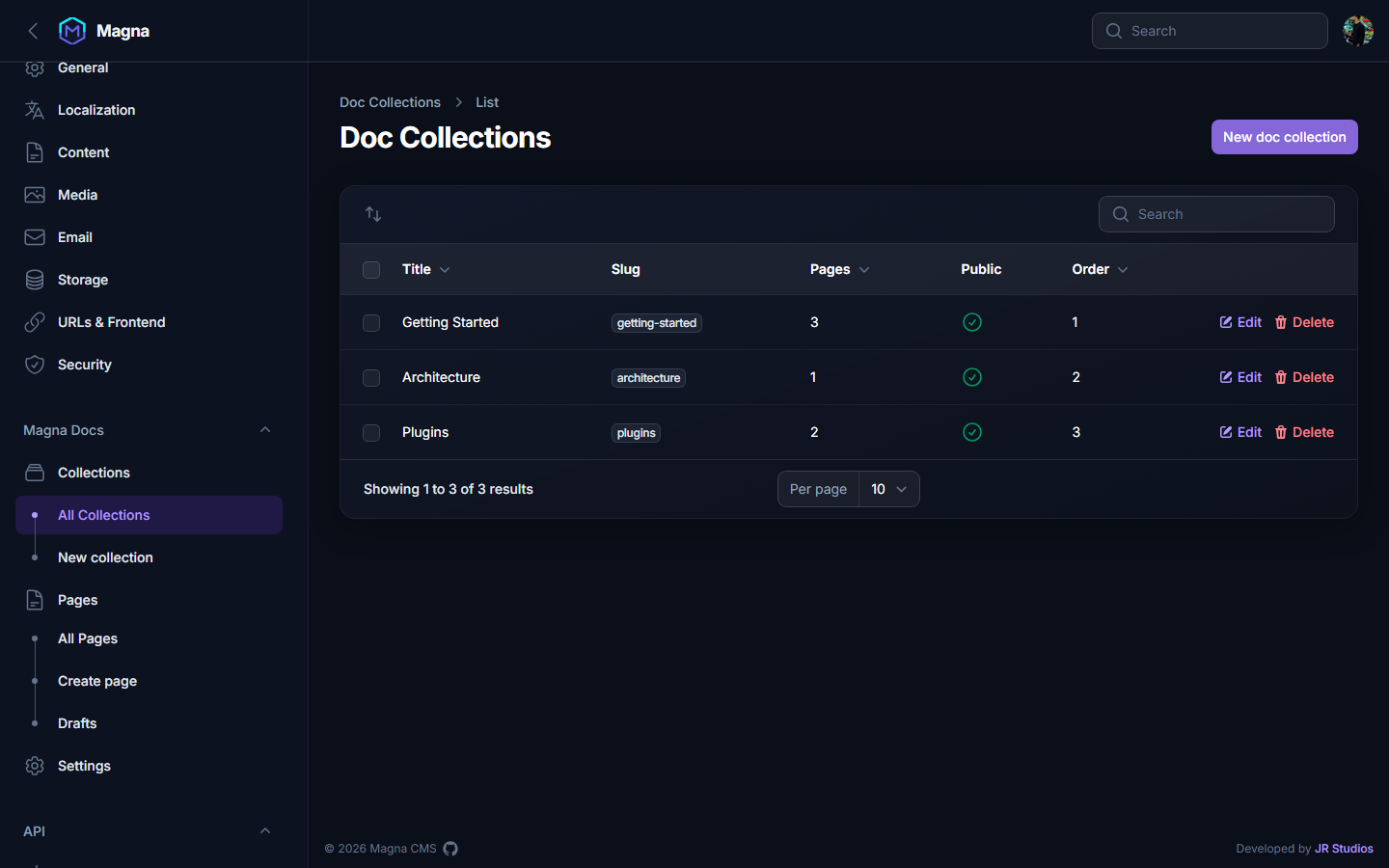Screen dimensions: 1389x868
Task: Click the green public check for Getting Started
Action: [x=972, y=322]
